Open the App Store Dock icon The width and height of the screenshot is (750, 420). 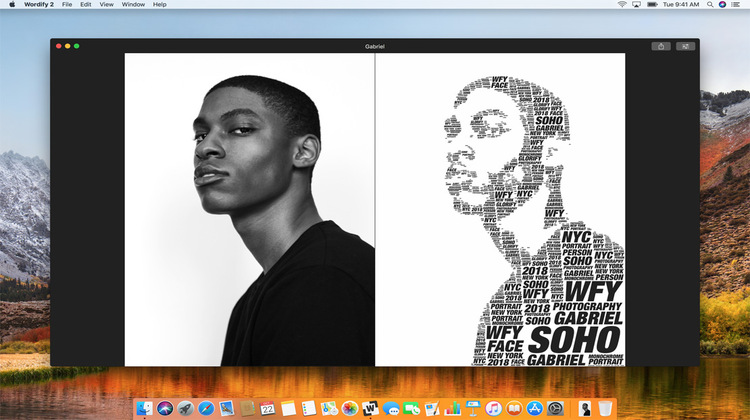(x=534, y=409)
